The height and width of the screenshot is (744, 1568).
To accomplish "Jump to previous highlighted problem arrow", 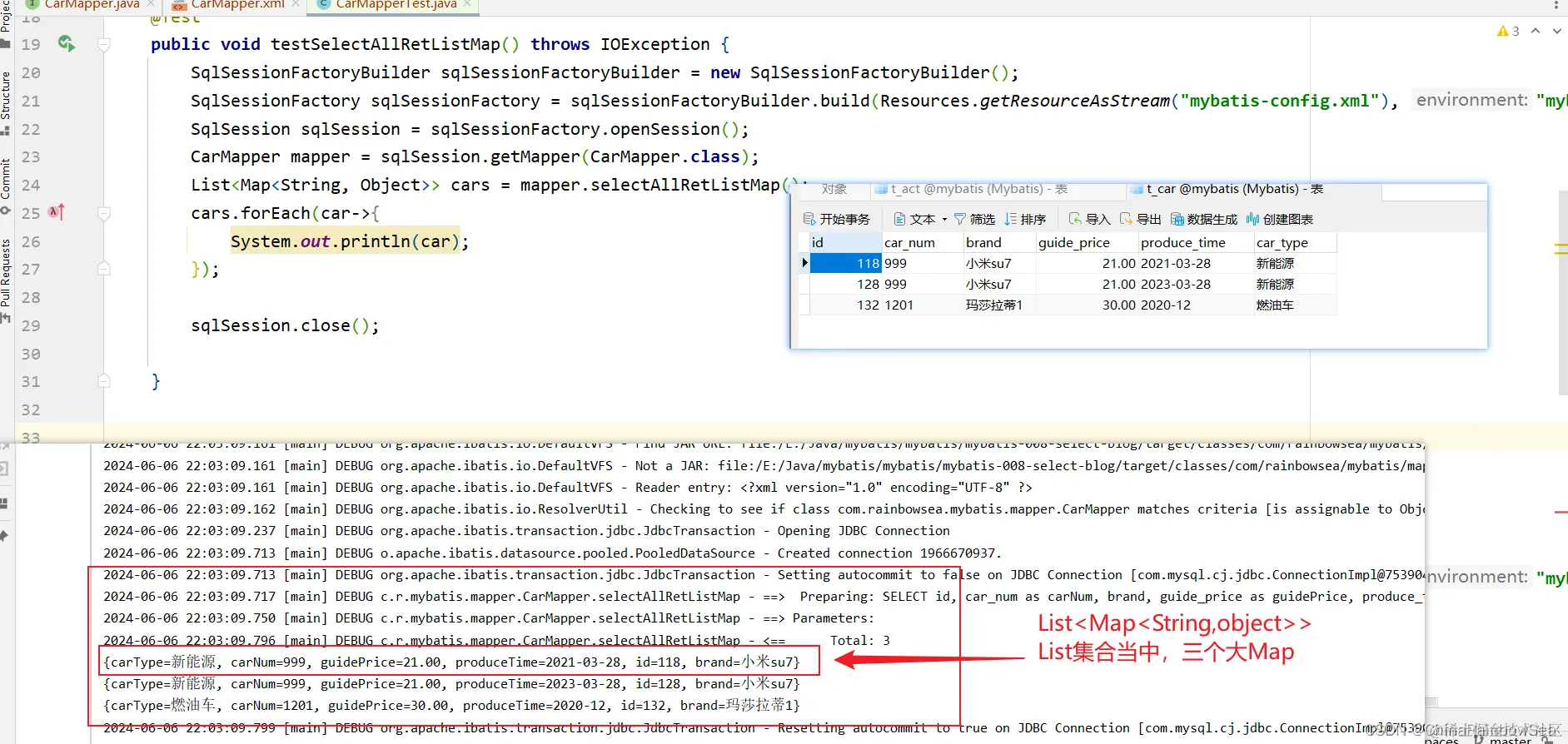I will point(1536,31).
